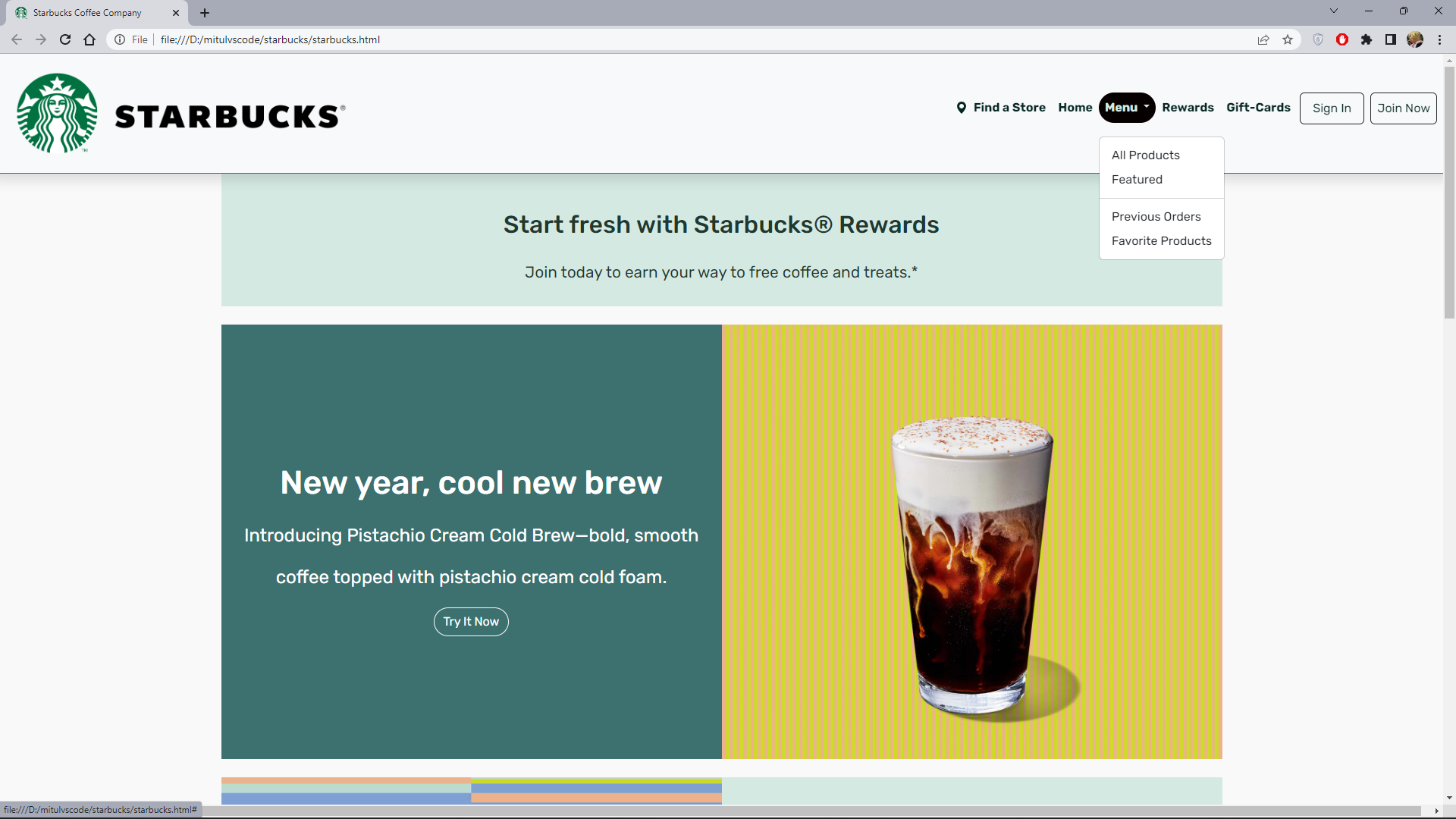Choose Previous Orders in the open menu
The width and height of the screenshot is (1456, 819).
1156,216
